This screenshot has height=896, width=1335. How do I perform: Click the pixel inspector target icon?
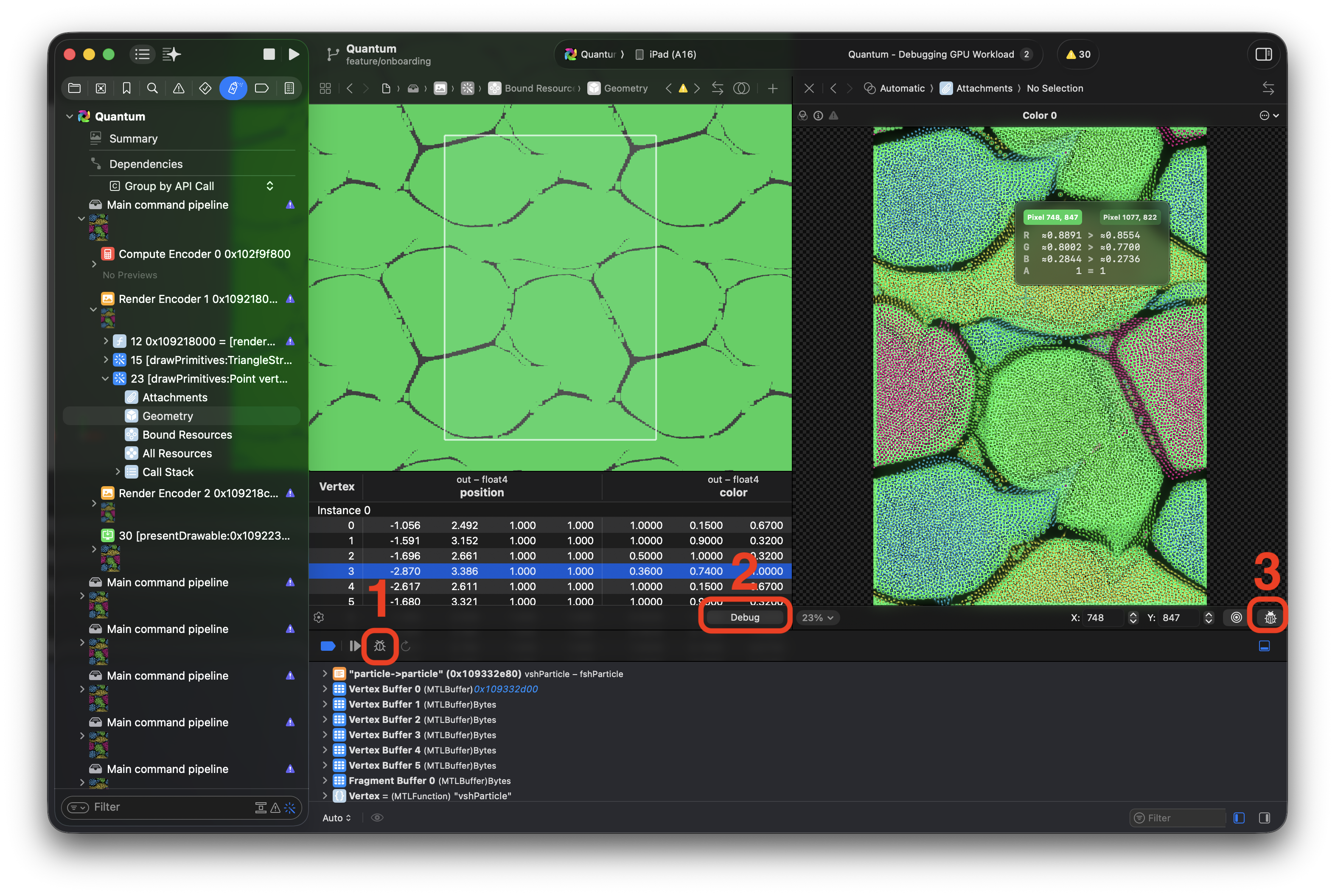pos(1236,617)
